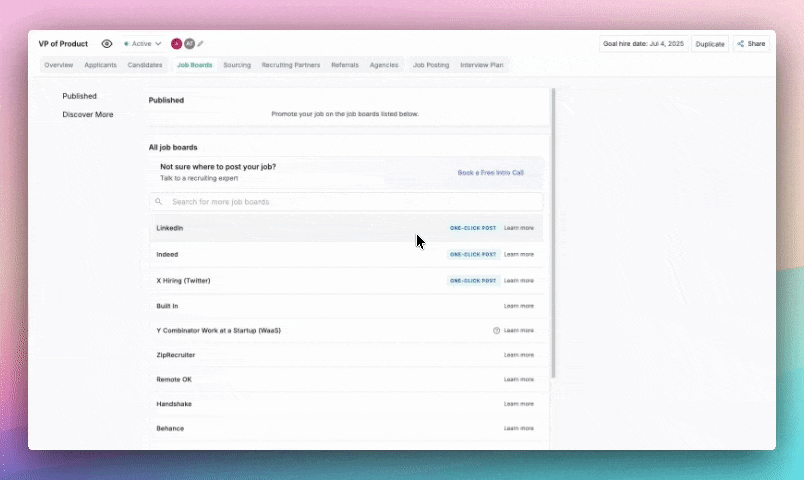
Task: Focus the Search for more job boards field
Action: 350,202
